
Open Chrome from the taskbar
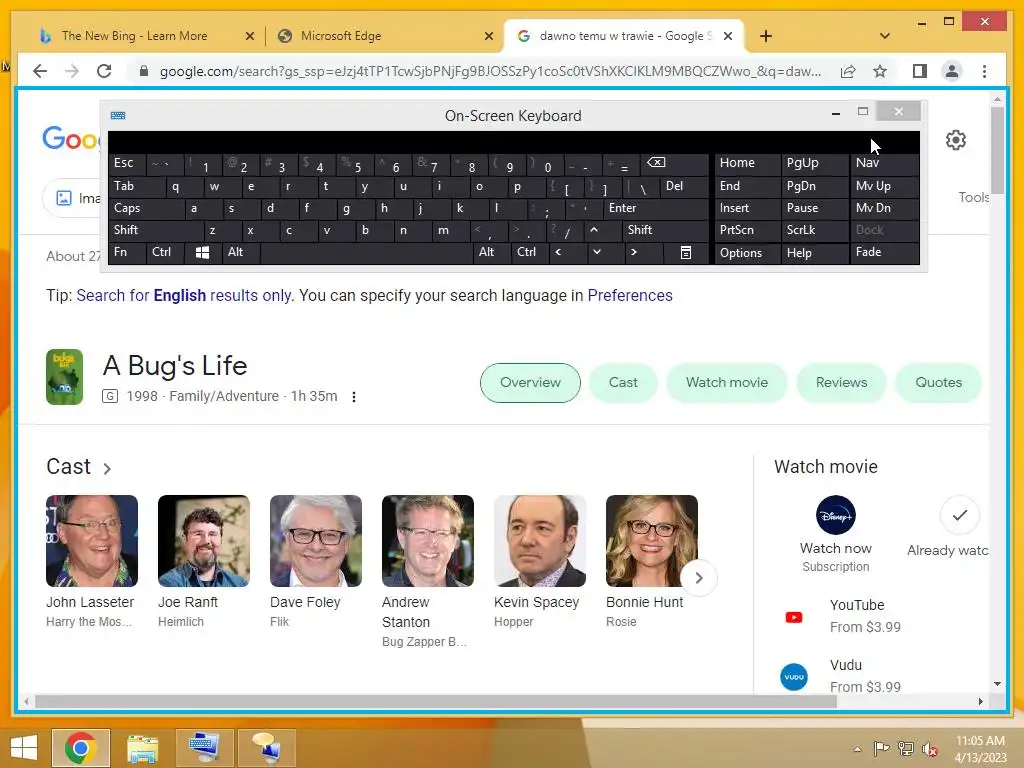(x=80, y=748)
